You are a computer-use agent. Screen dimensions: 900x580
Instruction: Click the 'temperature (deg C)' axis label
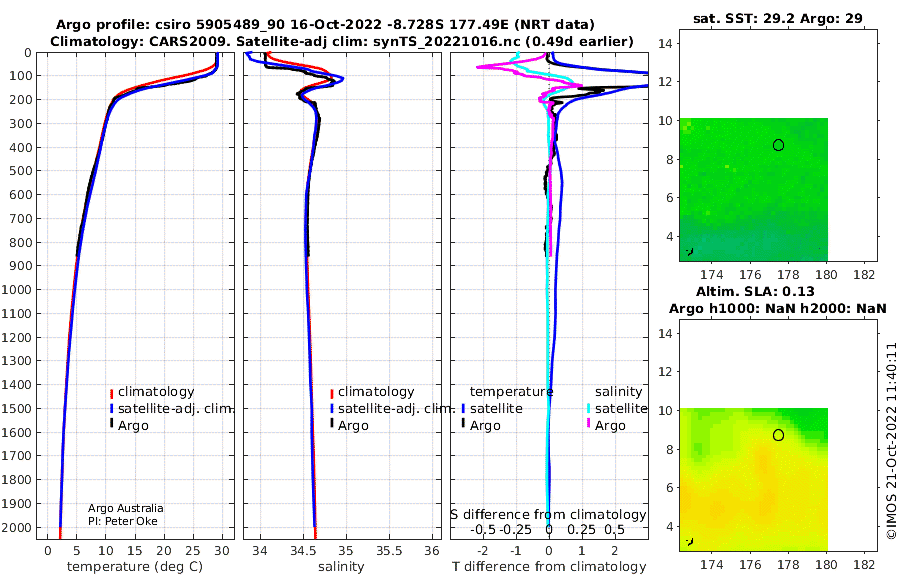pyautogui.click(x=135, y=567)
